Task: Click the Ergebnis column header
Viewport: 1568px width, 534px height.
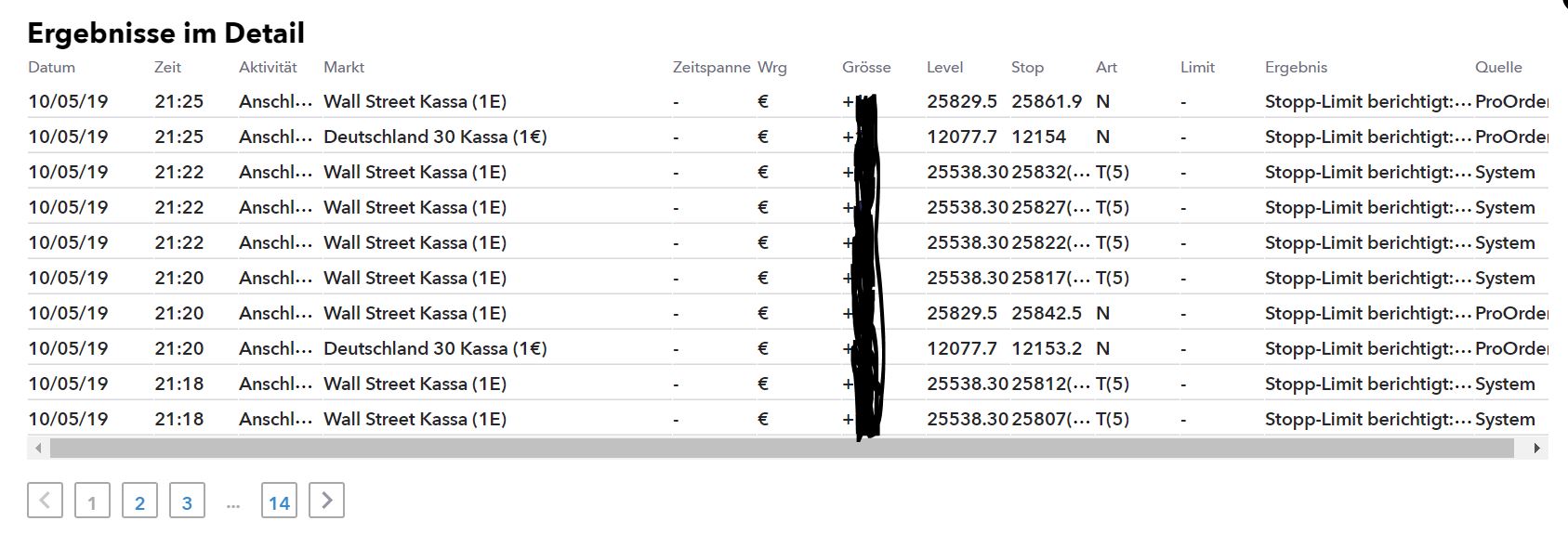Action: tap(1296, 67)
